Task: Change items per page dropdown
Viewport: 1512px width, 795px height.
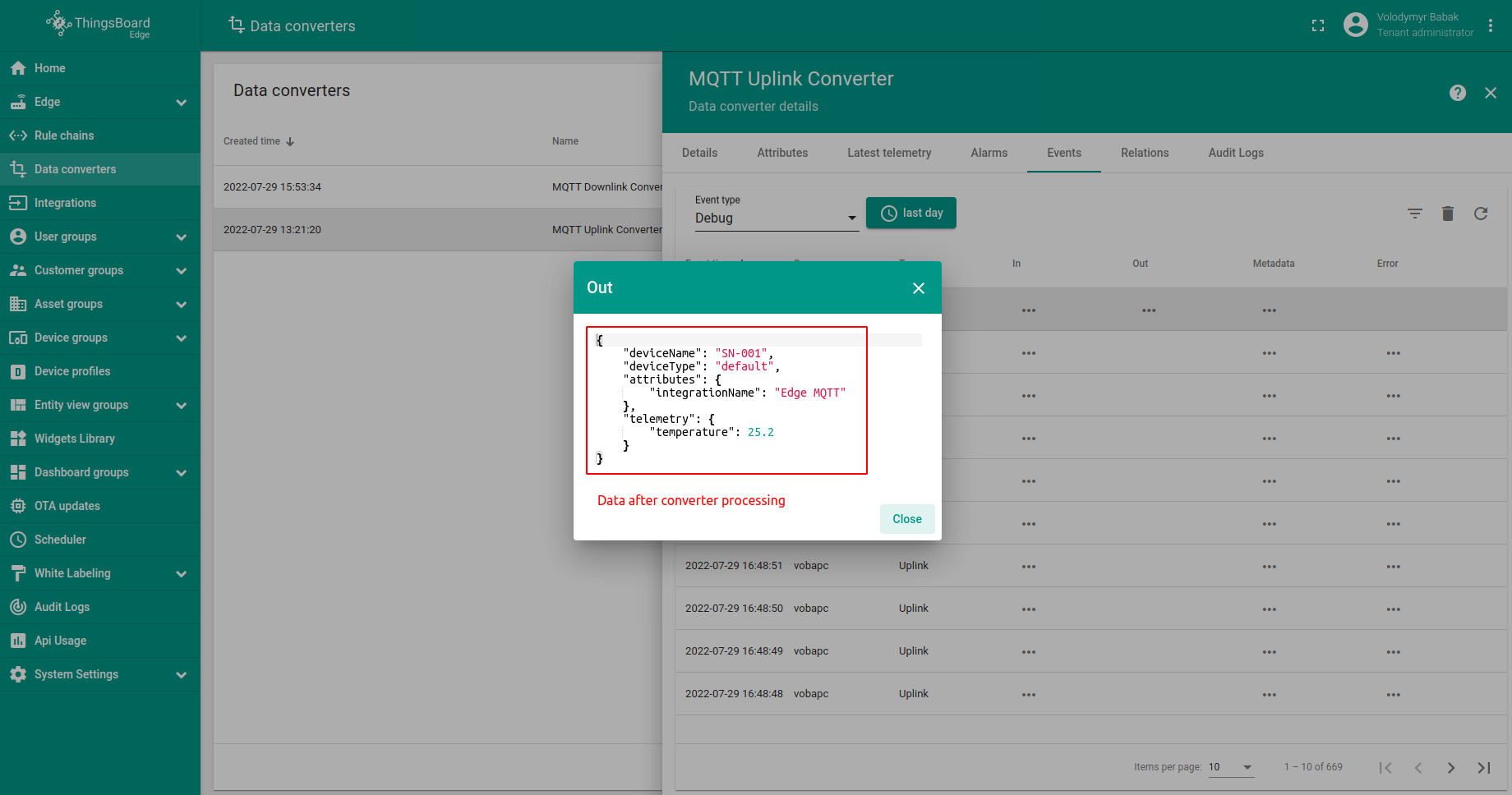Action: tap(1231, 767)
